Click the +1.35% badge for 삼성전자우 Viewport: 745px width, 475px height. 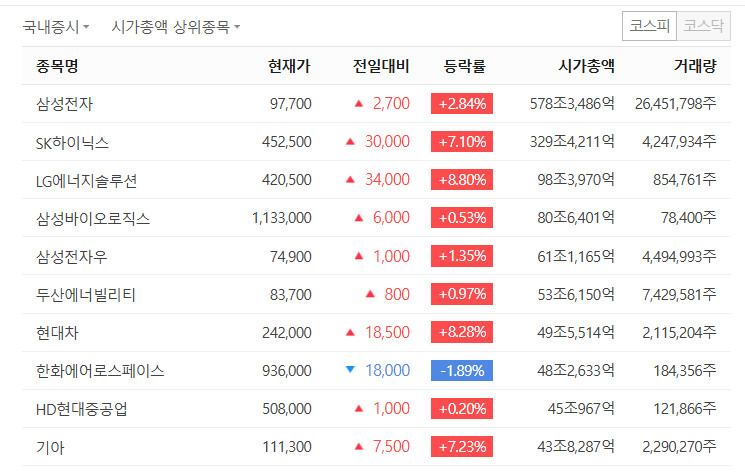(x=462, y=256)
